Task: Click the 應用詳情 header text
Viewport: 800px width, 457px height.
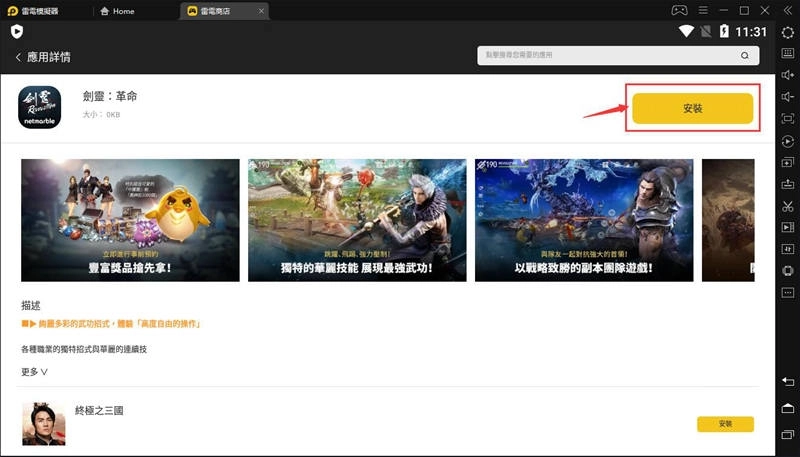Action: point(49,57)
